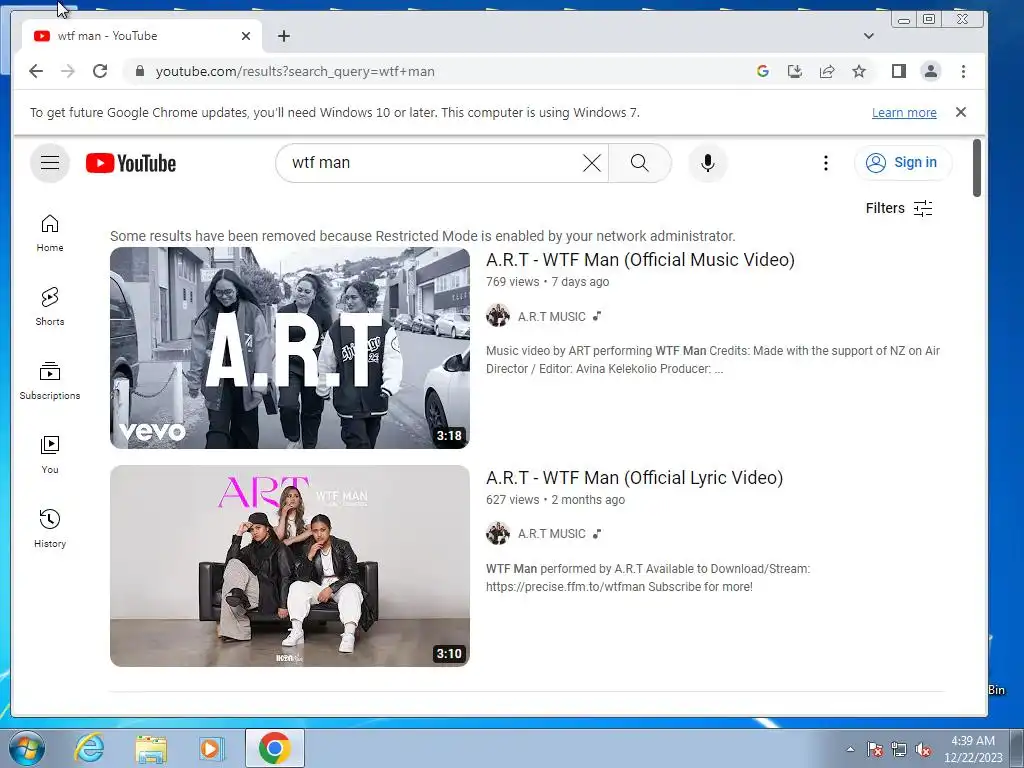Open the Chrome profile avatar
Viewport: 1024px width, 768px height.
point(931,71)
